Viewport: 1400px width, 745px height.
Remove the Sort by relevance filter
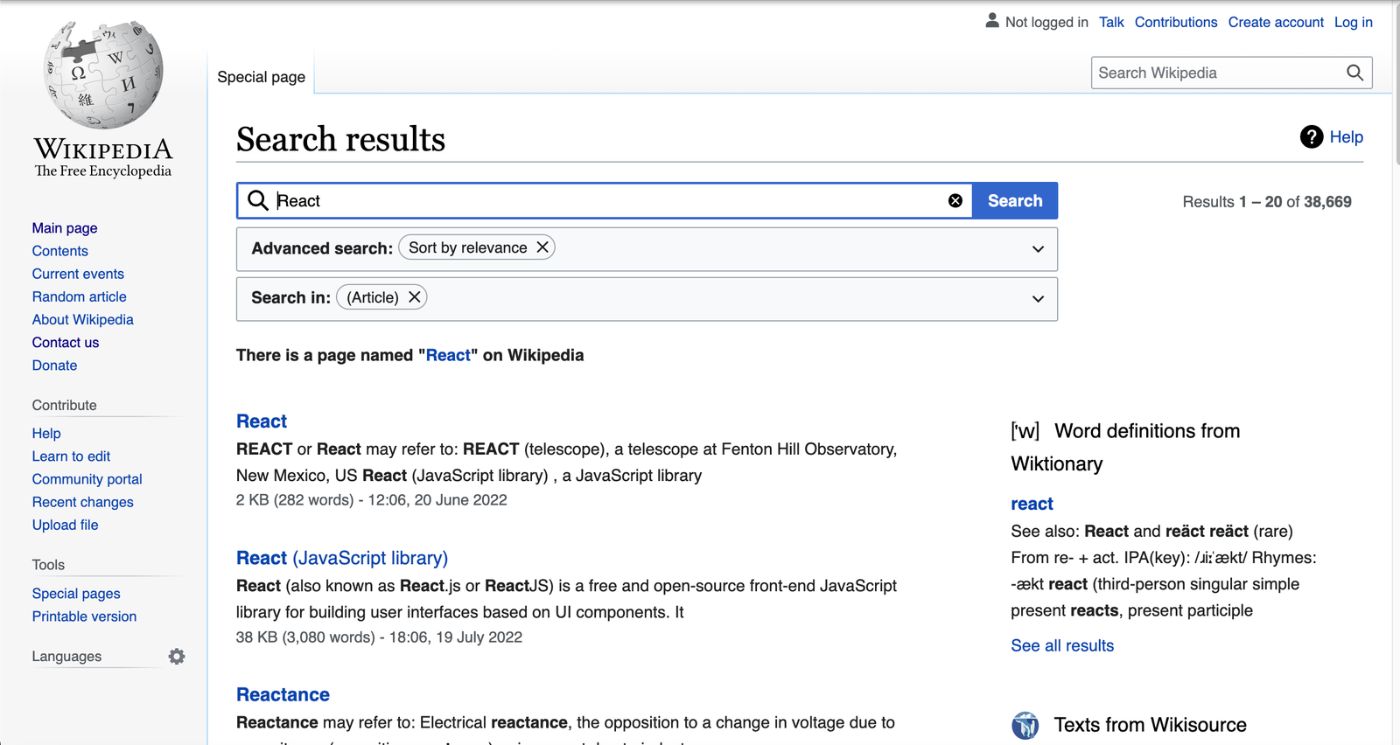point(542,247)
